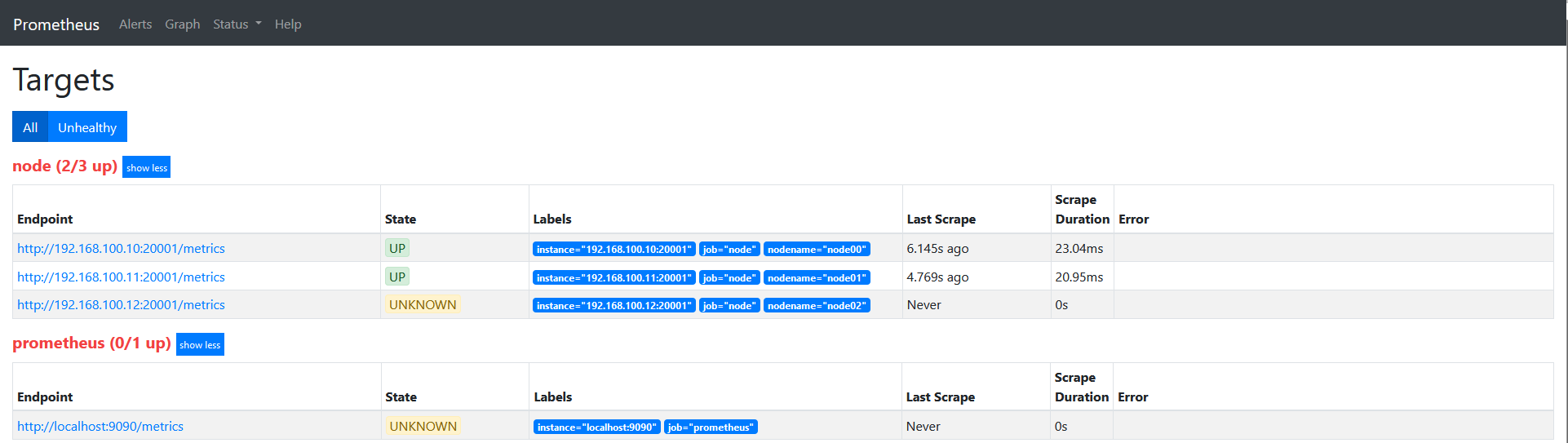The image size is (1568, 443).
Task: Switch to Unhealthy targets filter
Action: coord(87,127)
